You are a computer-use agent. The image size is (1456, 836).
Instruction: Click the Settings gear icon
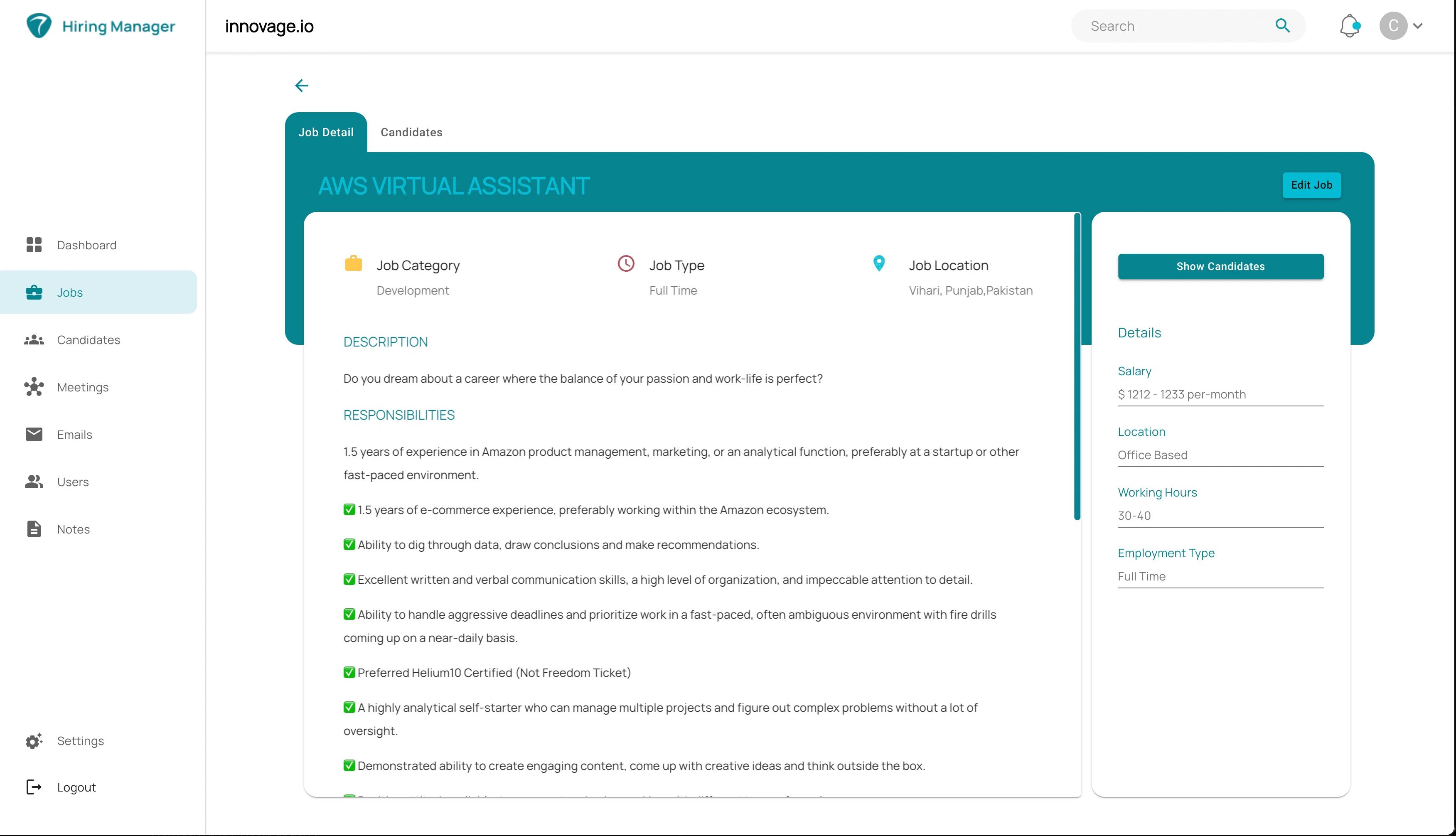click(34, 741)
